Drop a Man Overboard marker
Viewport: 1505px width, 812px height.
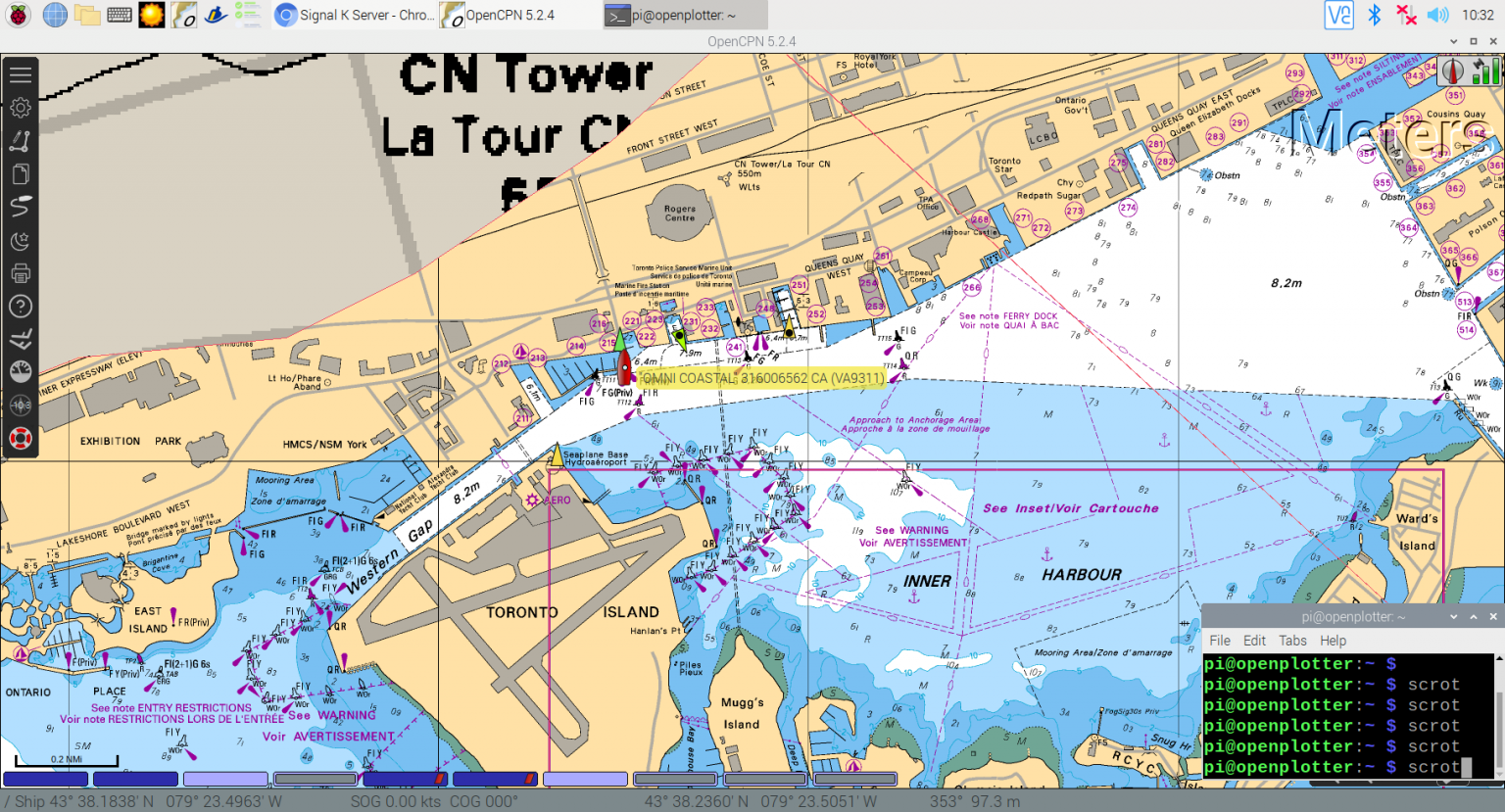tap(21, 438)
